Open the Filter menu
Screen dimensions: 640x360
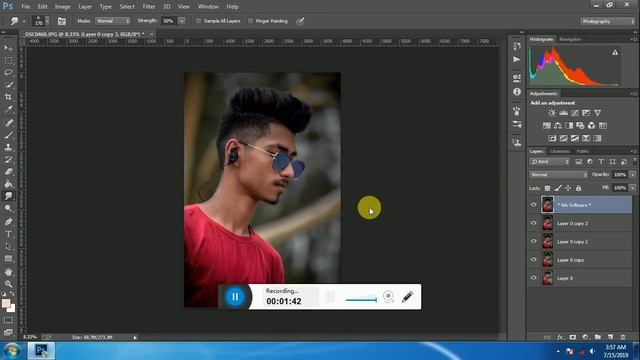pyautogui.click(x=149, y=7)
